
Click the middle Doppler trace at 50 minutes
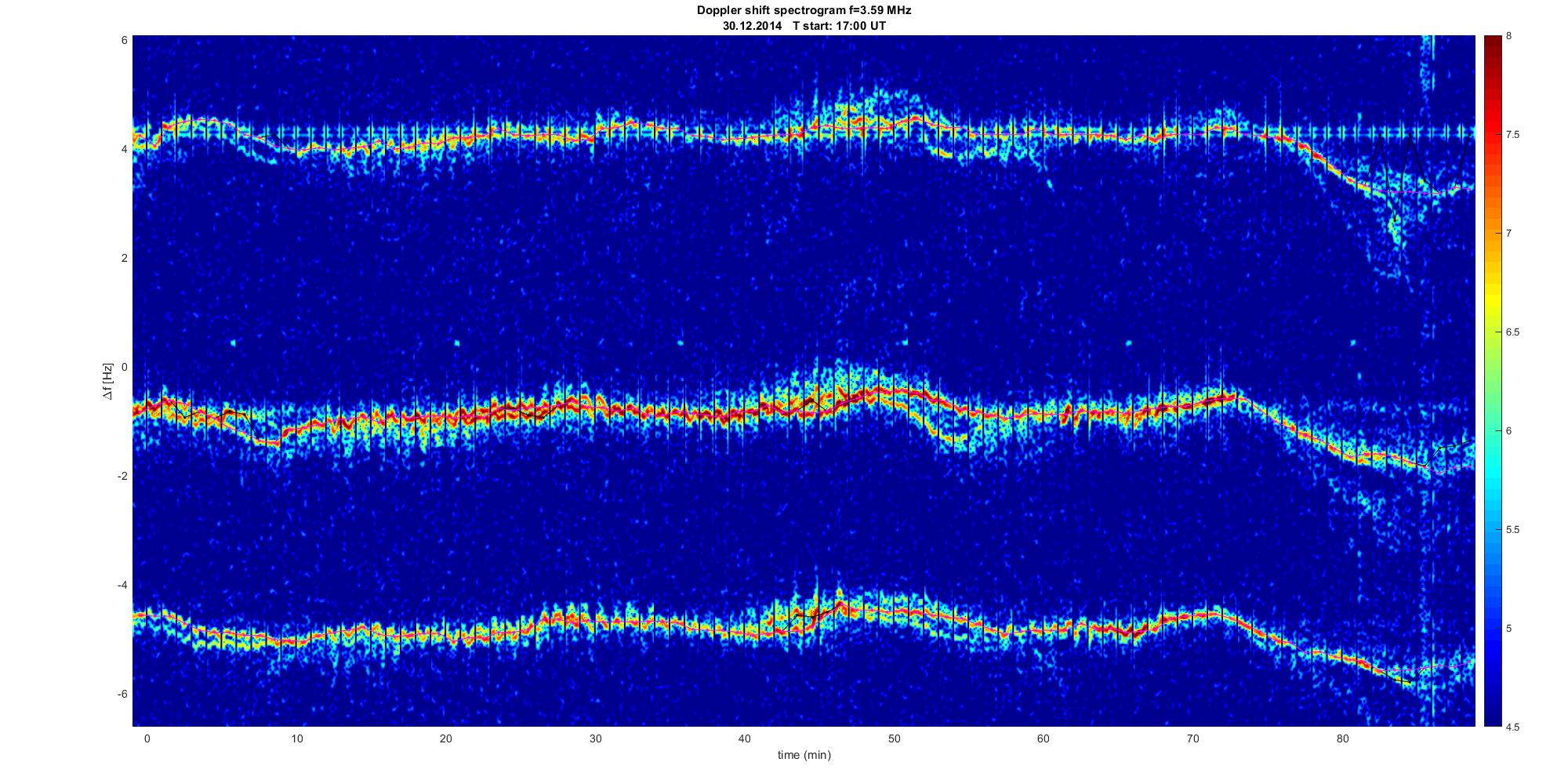(894, 390)
